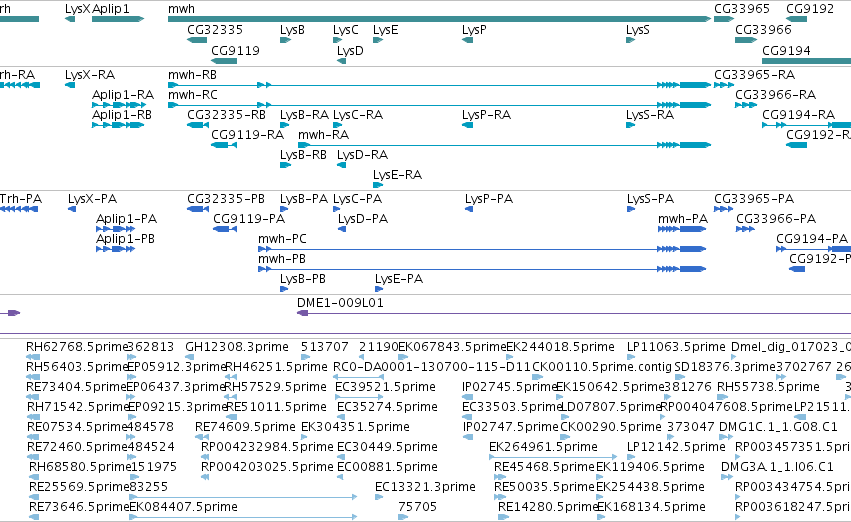Click the CG32335-PB protein label

tap(226, 199)
